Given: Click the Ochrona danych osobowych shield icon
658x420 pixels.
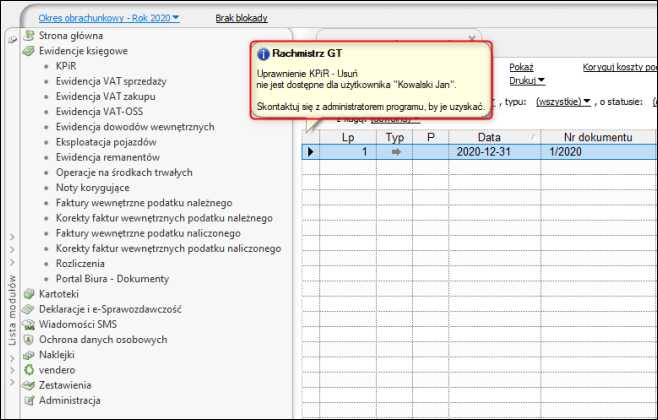Looking at the screenshot, I should point(29,339).
